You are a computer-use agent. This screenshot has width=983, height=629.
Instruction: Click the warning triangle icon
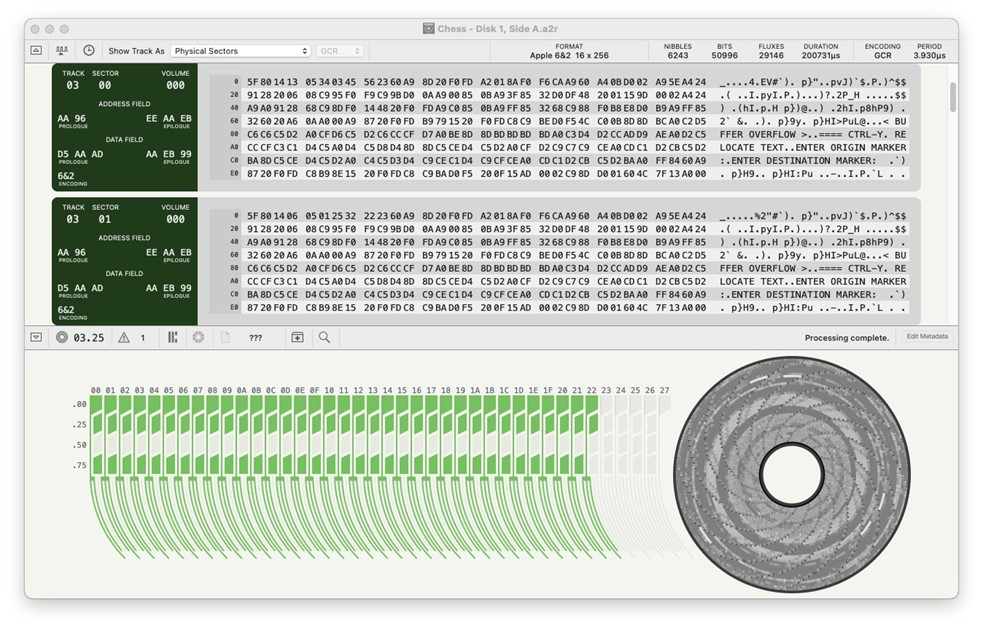click(124, 337)
